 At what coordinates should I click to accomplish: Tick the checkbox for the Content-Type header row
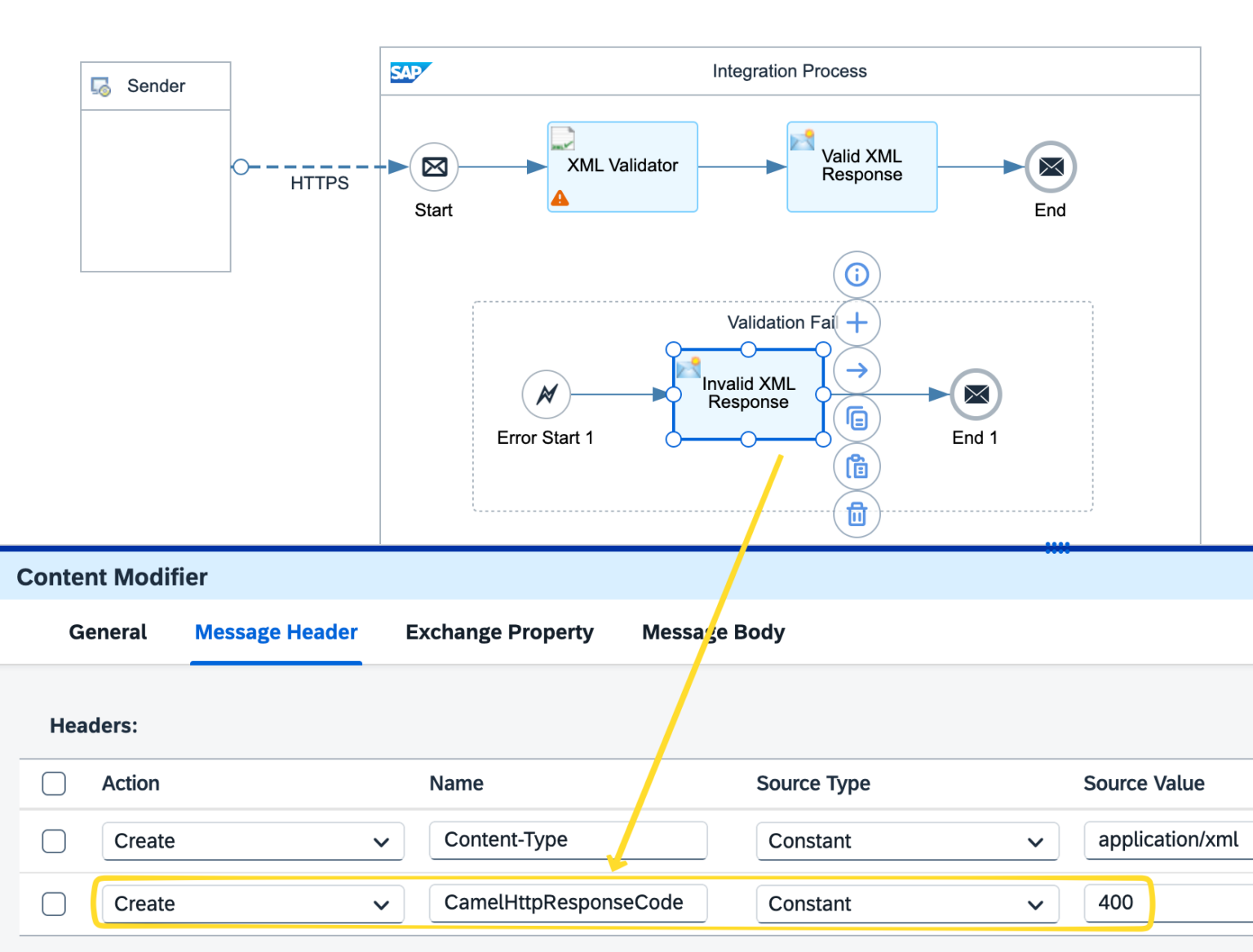tap(54, 841)
